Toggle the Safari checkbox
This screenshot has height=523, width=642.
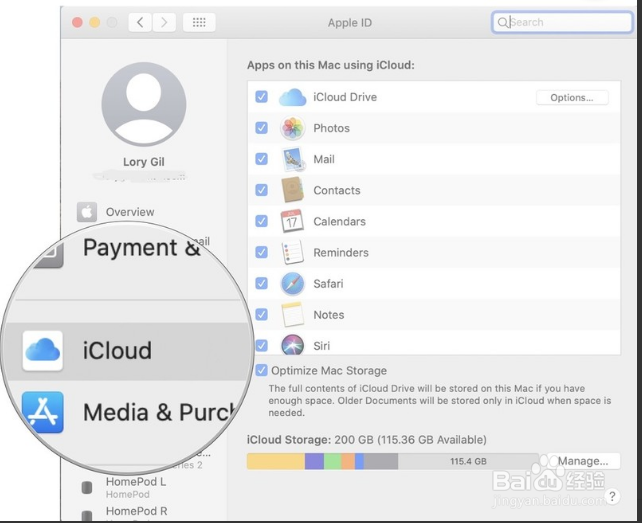pyautogui.click(x=261, y=283)
